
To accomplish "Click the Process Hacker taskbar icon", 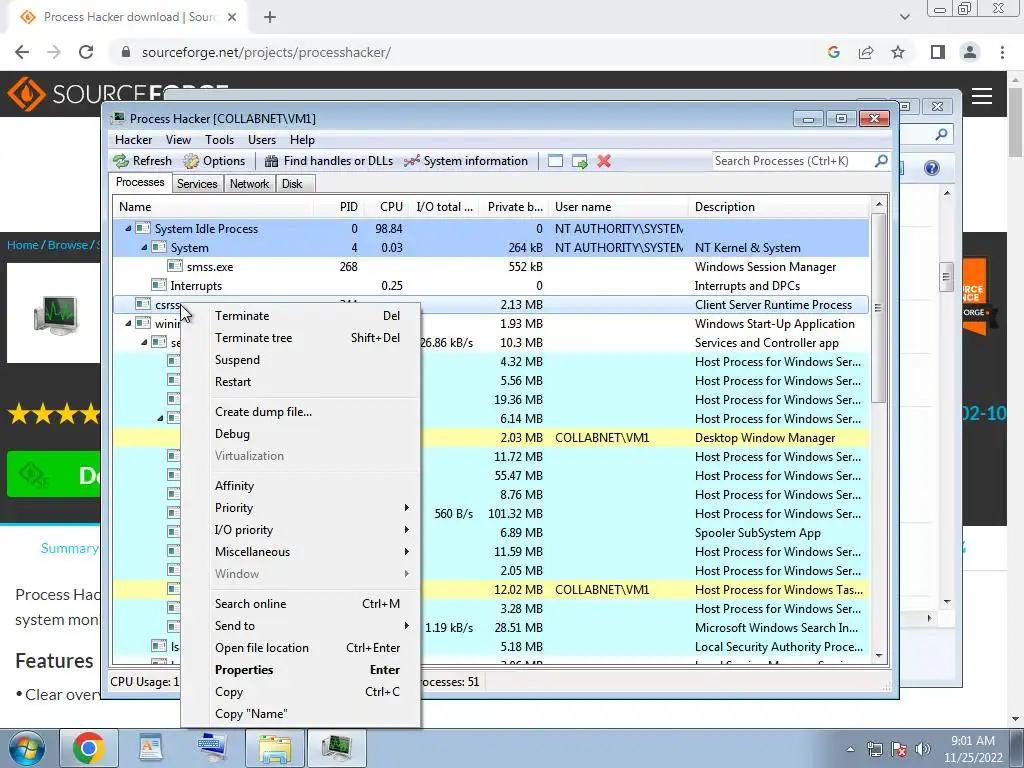I will click(x=337, y=748).
